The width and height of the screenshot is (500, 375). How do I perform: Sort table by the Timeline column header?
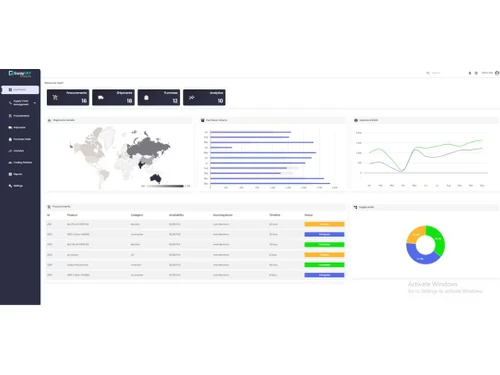click(x=275, y=215)
